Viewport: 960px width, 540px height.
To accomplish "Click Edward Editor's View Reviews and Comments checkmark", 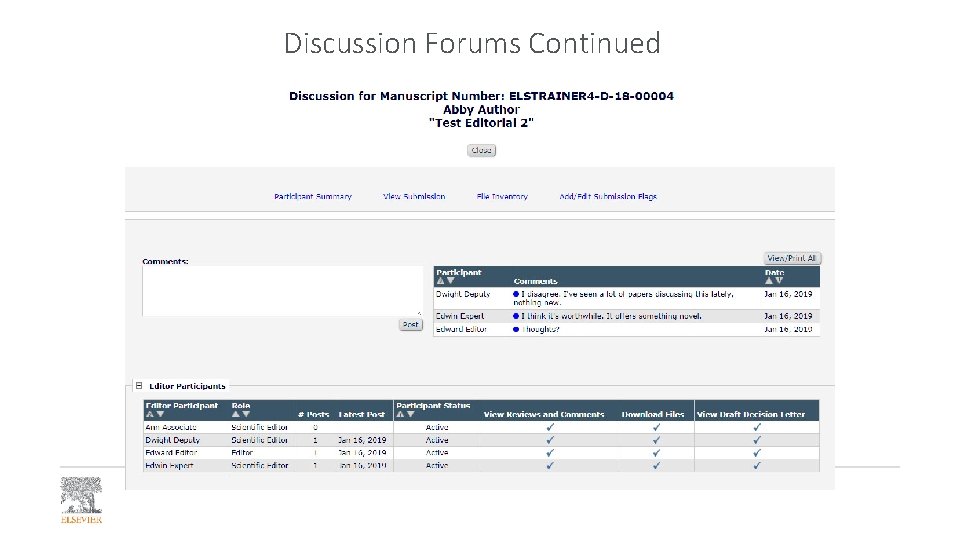I will (x=550, y=452).
